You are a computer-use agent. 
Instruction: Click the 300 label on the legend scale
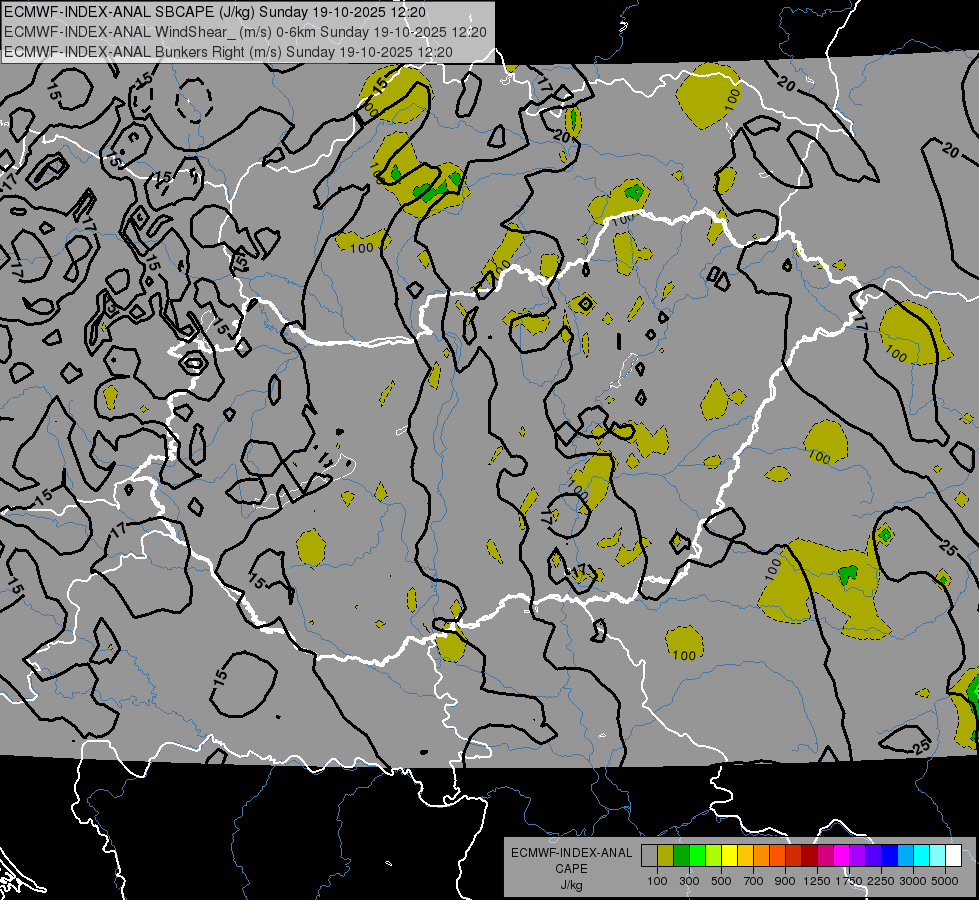coord(689,881)
